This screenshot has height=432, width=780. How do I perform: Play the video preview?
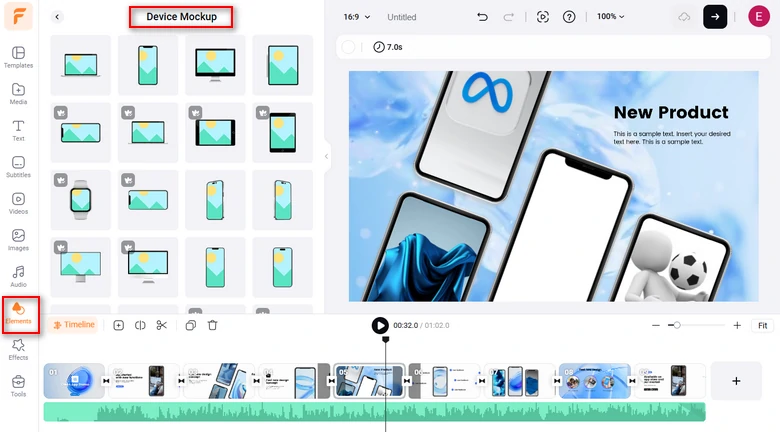coord(380,325)
